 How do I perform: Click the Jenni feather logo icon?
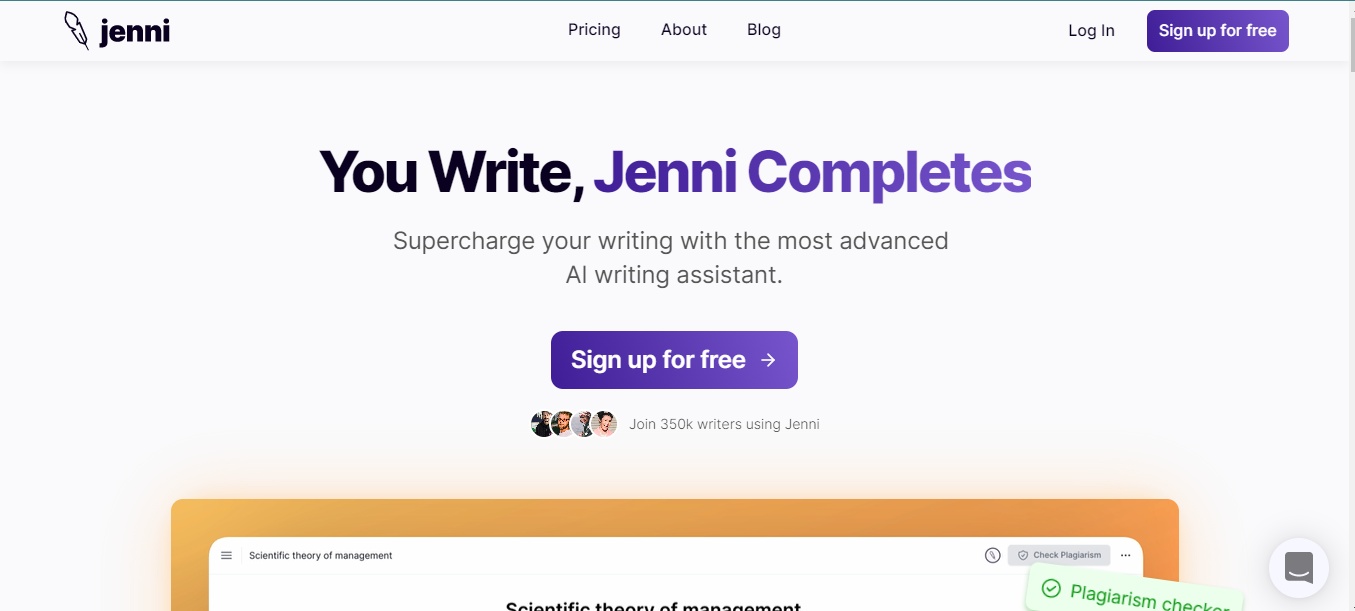point(77,30)
